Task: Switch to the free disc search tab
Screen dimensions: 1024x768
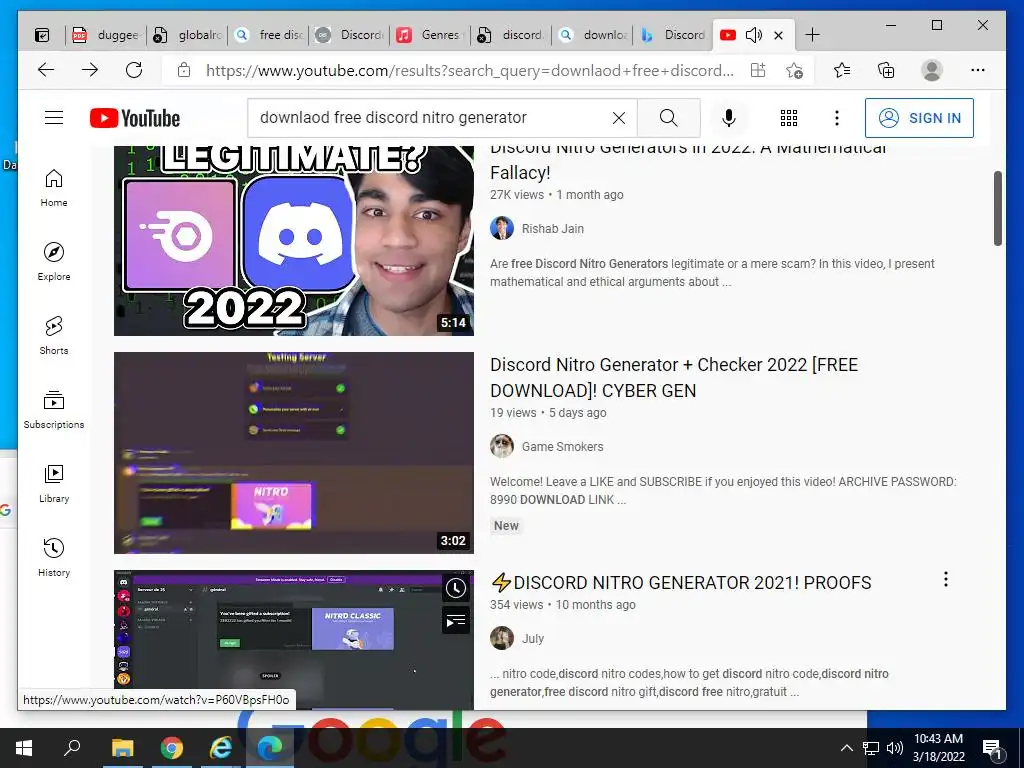Action: [268, 35]
